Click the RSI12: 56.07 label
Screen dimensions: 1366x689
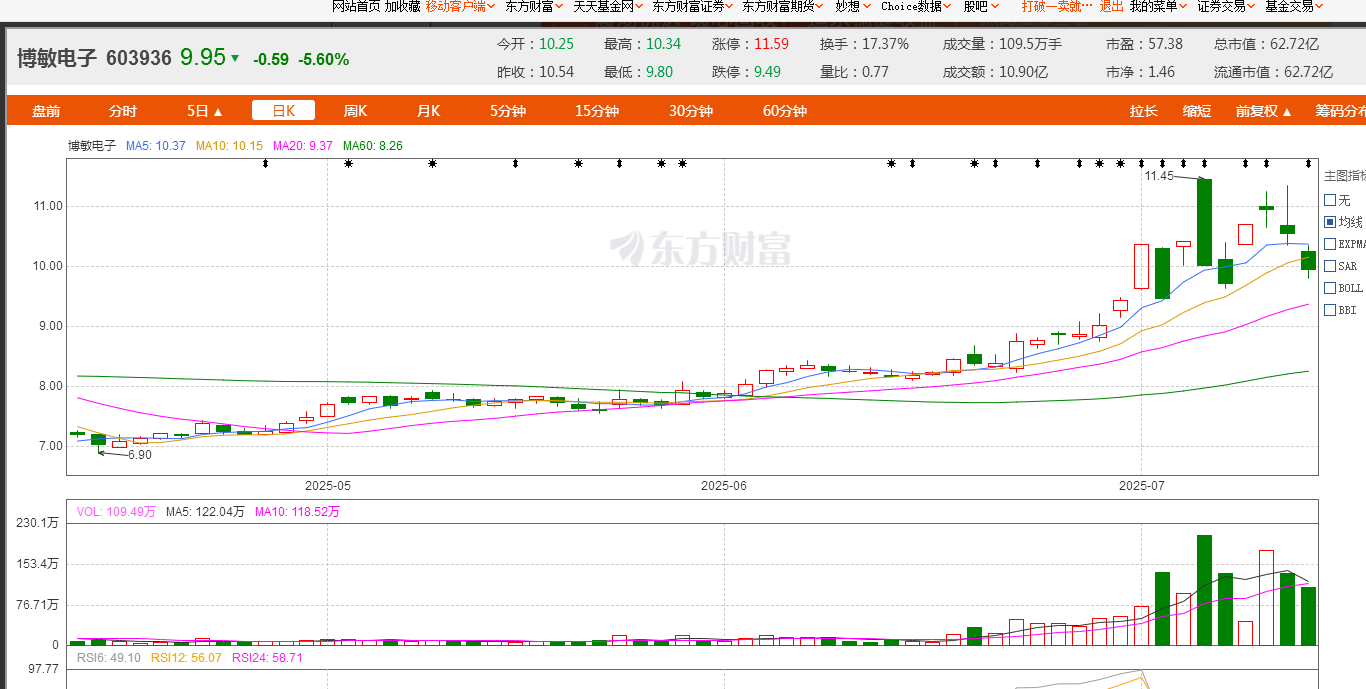point(185,658)
